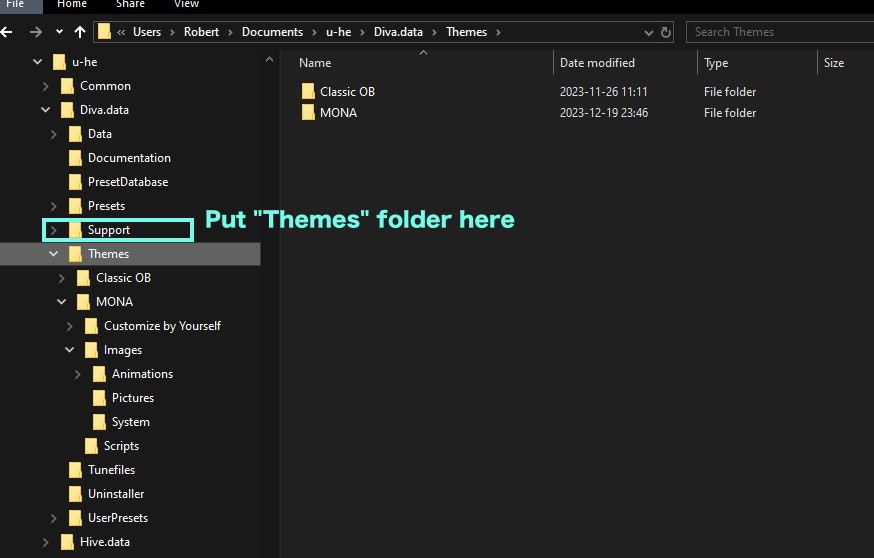Screen dimensions: 874x558
Task: Open the Share ribbon tab
Action: coord(130,4)
